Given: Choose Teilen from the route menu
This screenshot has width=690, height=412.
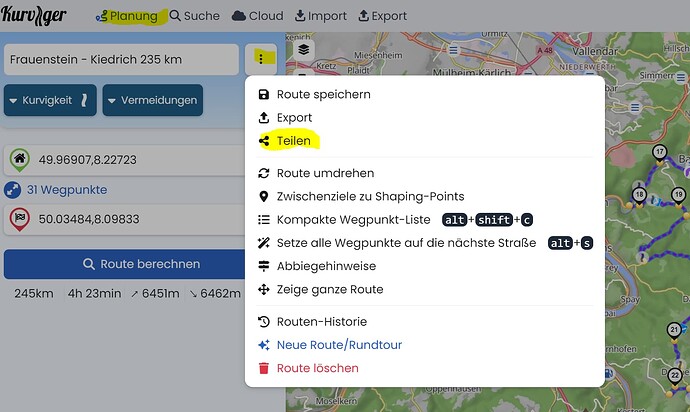Looking at the screenshot, I should coord(294,141).
